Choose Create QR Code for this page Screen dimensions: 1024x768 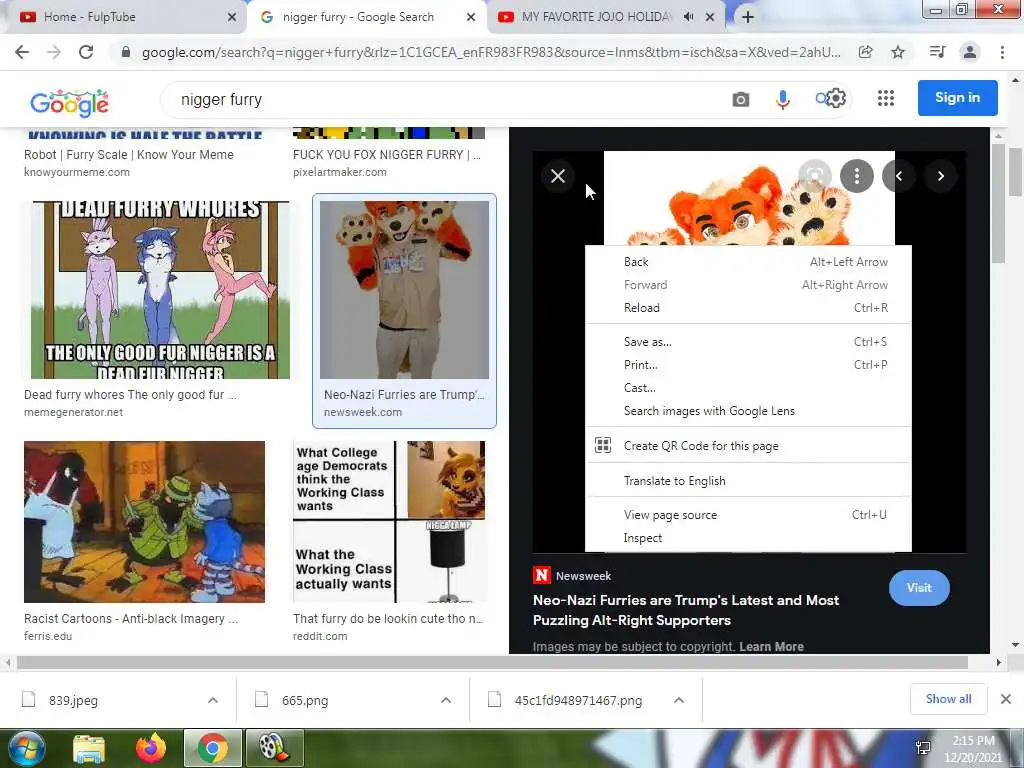pos(748,445)
